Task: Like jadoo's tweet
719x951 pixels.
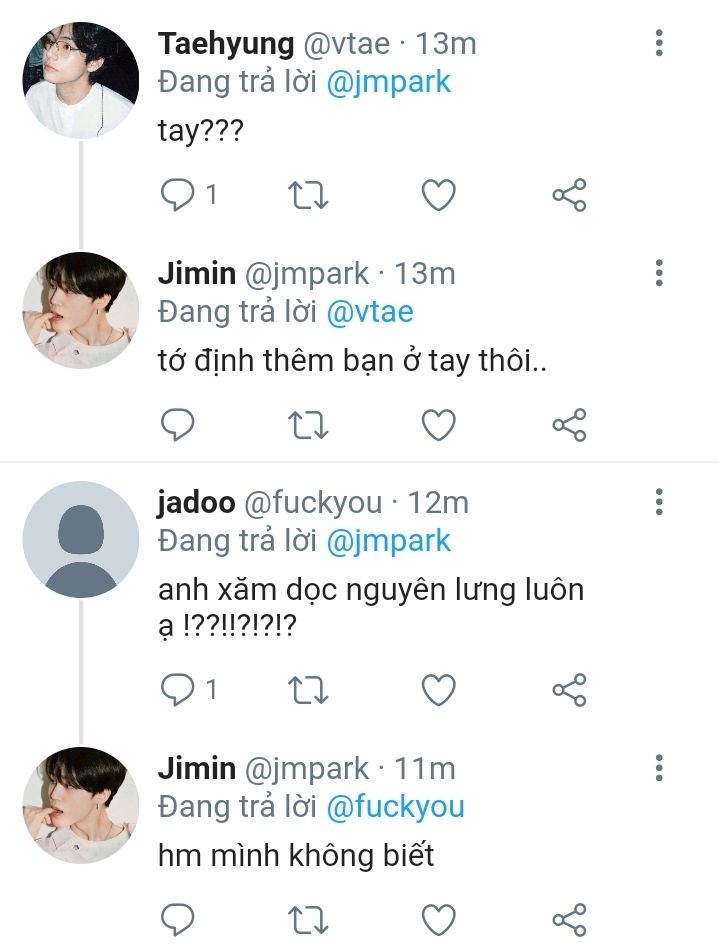Action: coord(438,689)
